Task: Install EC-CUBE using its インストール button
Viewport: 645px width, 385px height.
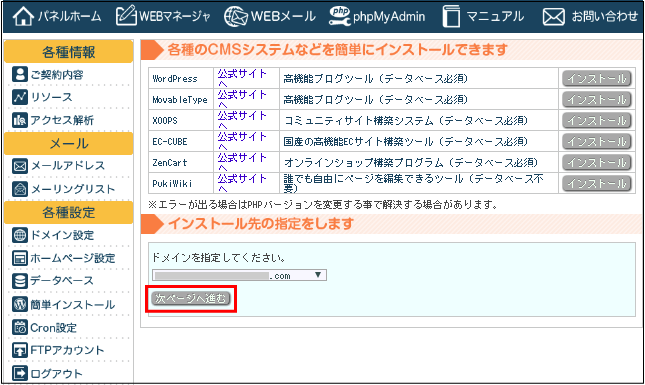Action: (596, 141)
